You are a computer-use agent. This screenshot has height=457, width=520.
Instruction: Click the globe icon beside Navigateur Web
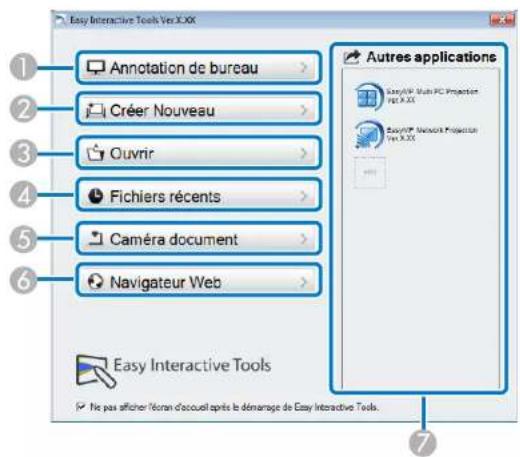(96, 282)
